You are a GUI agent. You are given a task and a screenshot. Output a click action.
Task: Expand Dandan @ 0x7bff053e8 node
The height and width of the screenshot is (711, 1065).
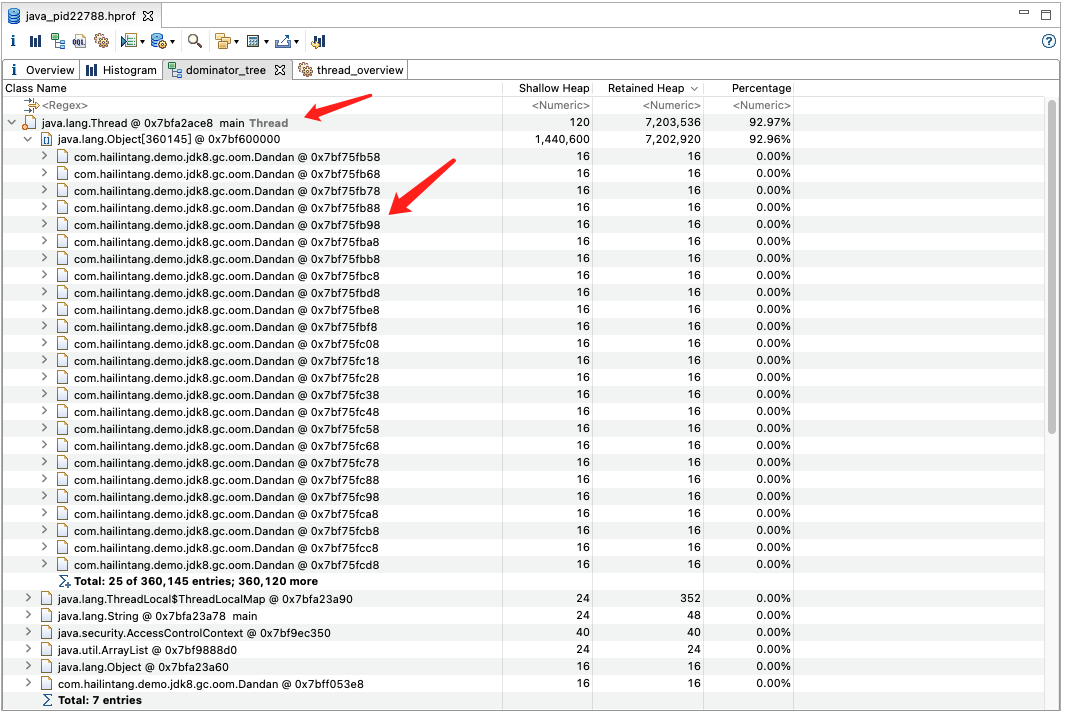click(x=28, y=682)
